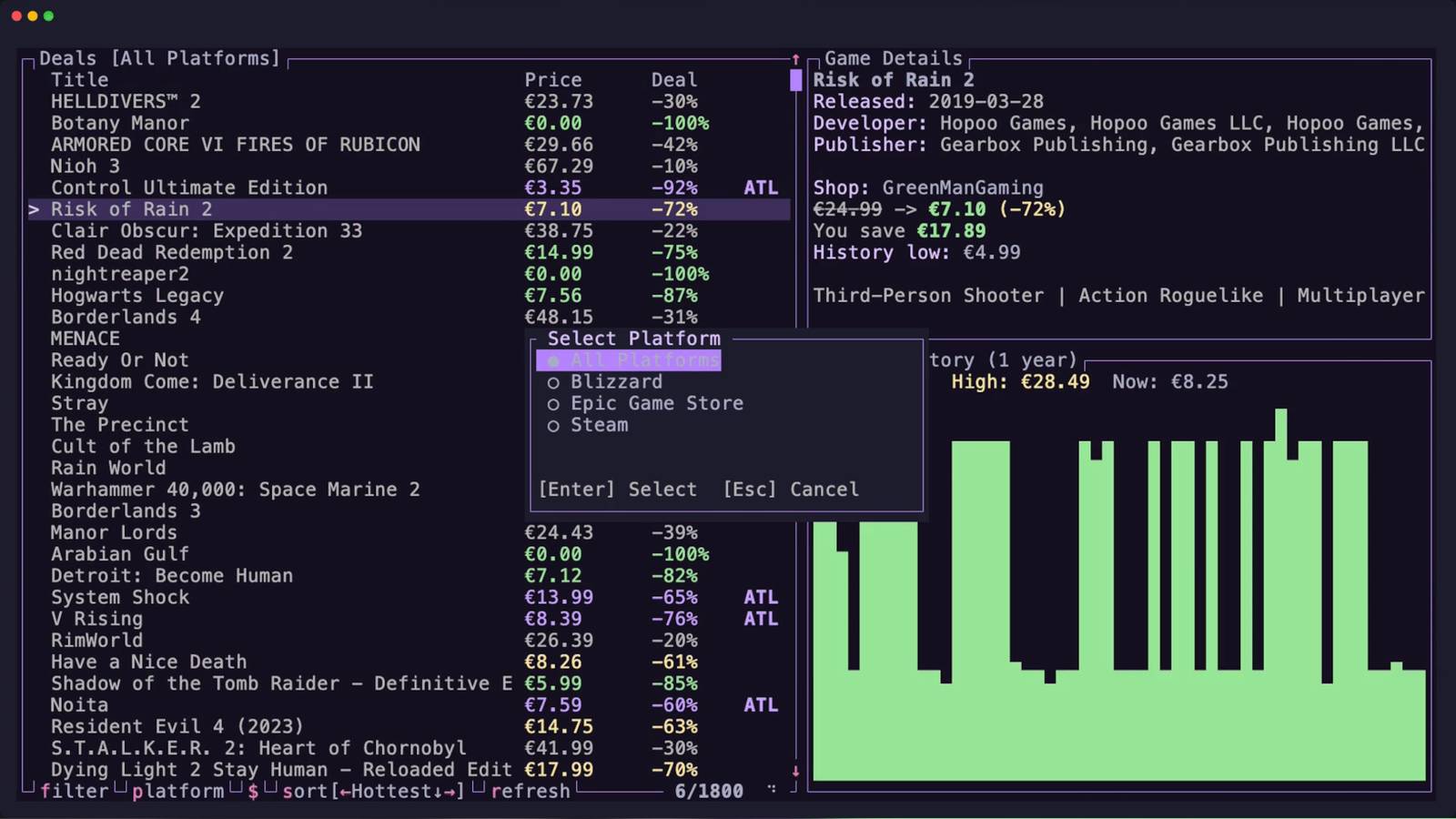Select Steam as the platform
This screenshot has height=819, width=1456.
tap(588, 425)
